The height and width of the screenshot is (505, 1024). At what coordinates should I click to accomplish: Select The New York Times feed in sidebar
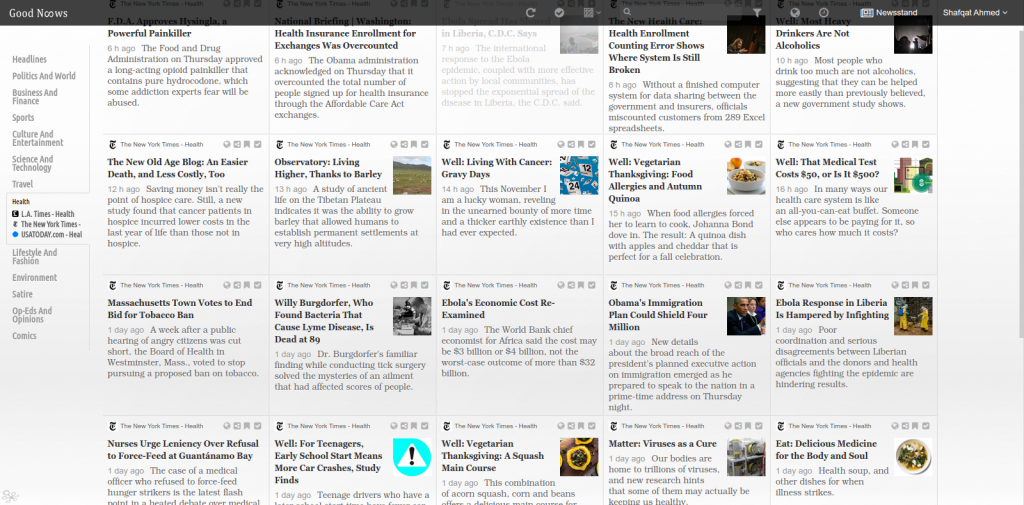(46, 224)
